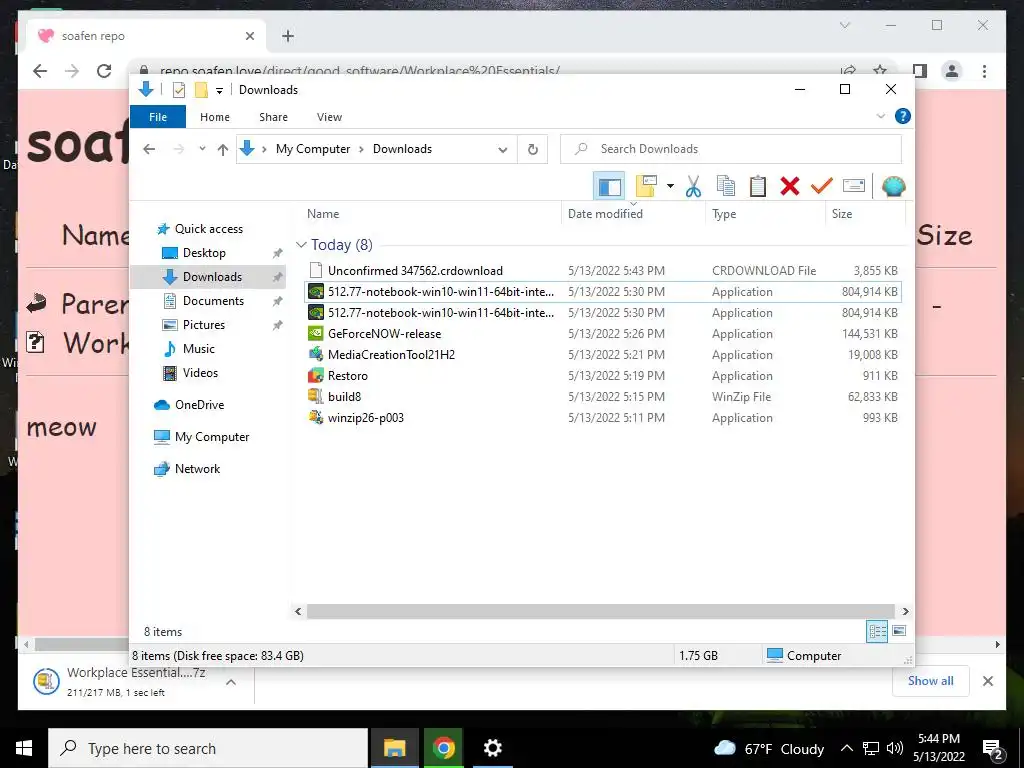Select the build8 WinZip file icon
The image size is (1024, 768).
316,396
